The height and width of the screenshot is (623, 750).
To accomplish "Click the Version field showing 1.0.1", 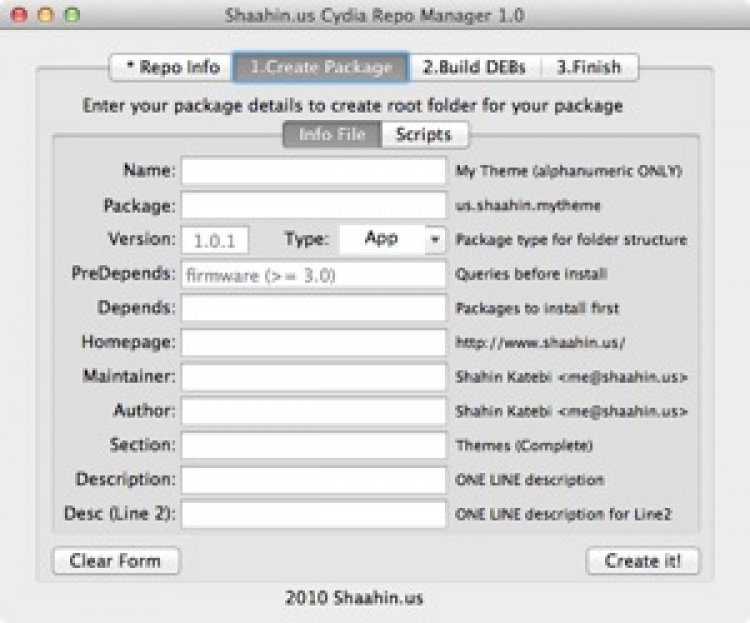I will click(x=215, y=240).
